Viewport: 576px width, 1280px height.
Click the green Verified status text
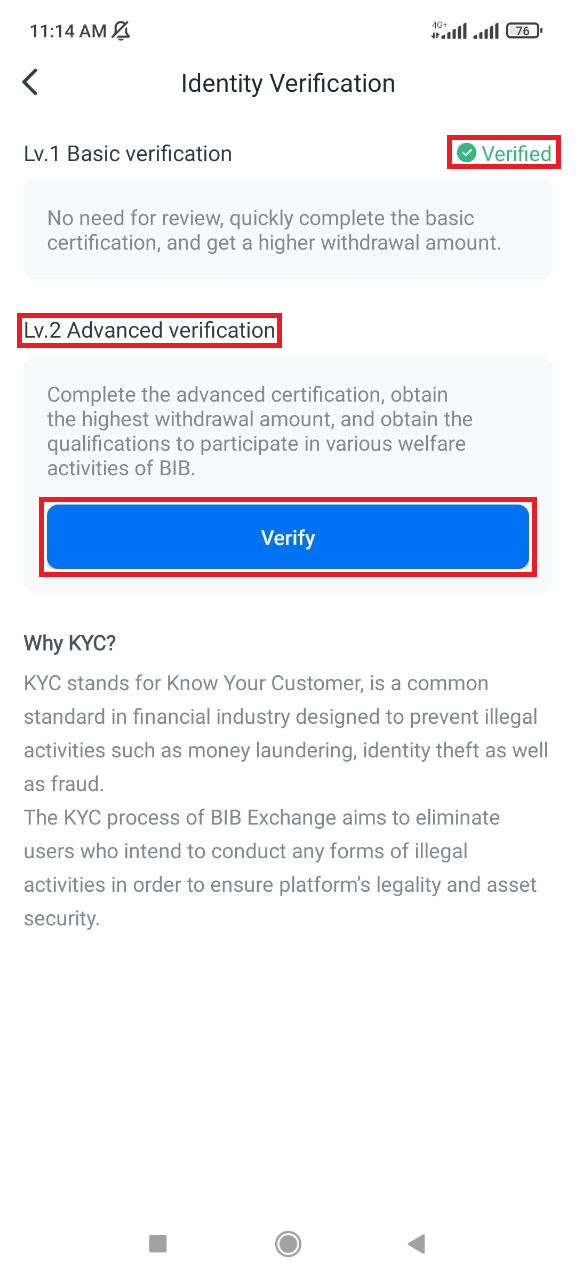coord(516,153)
